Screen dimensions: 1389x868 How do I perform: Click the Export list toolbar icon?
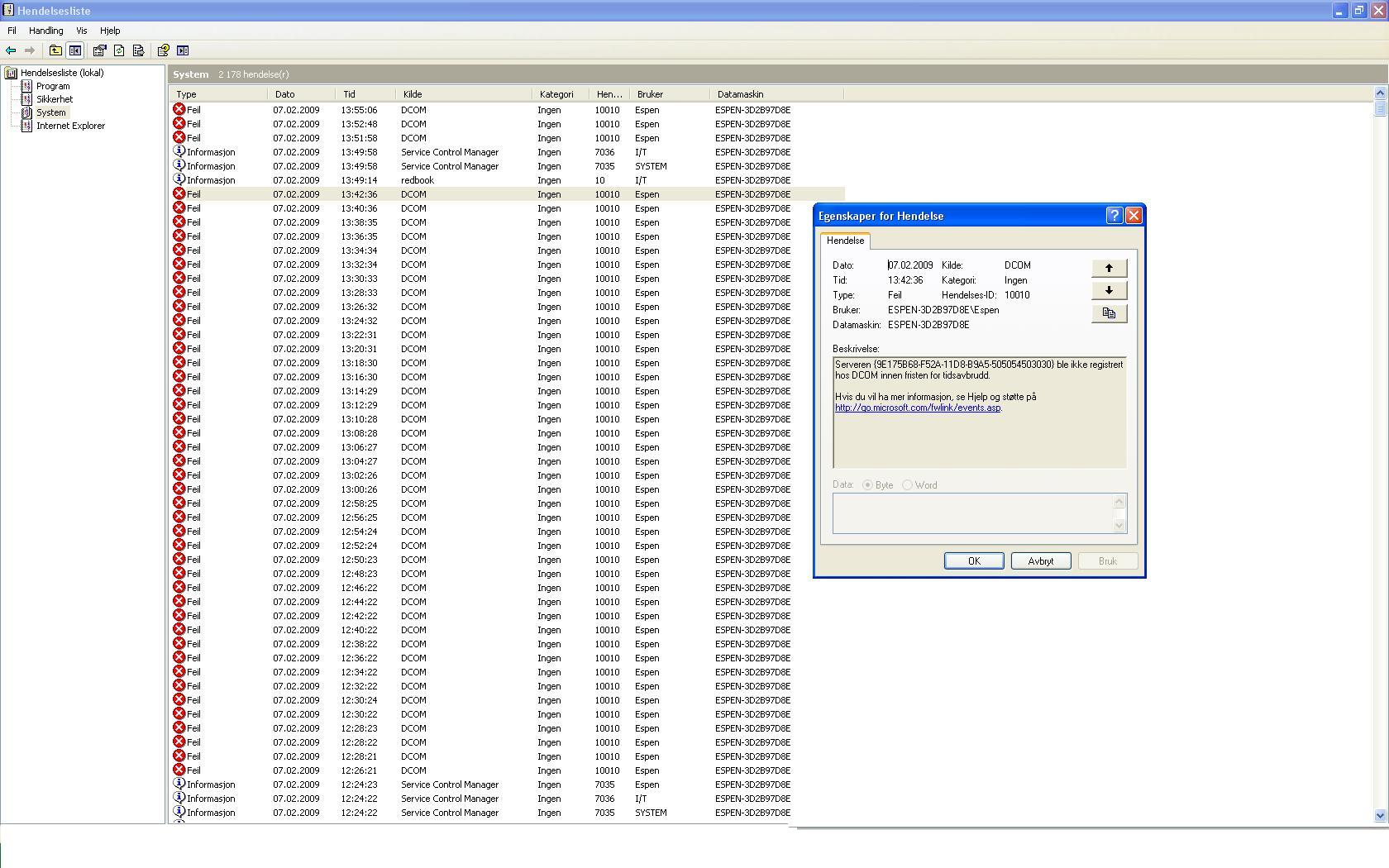point(138,50)
